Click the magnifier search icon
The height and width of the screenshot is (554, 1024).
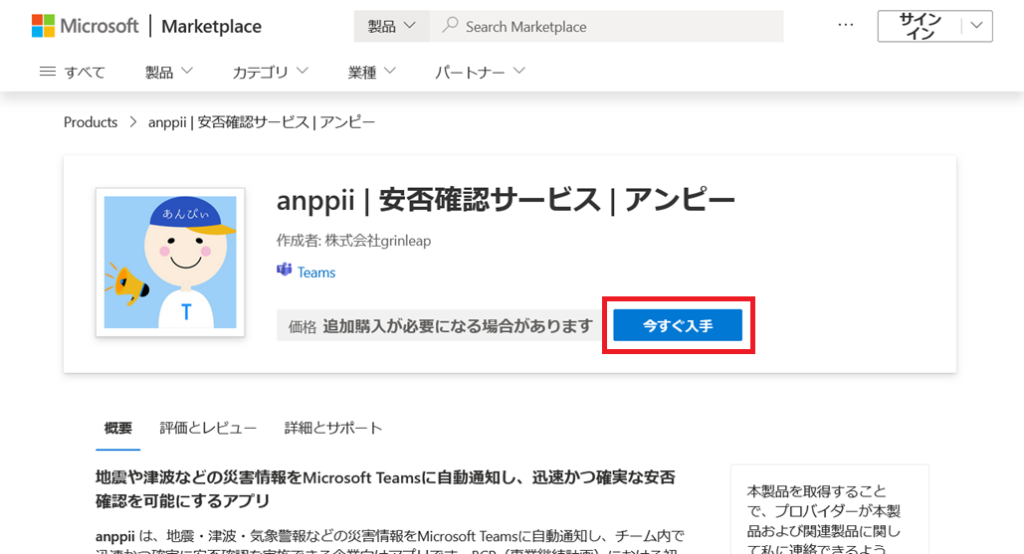coord(450,25)
